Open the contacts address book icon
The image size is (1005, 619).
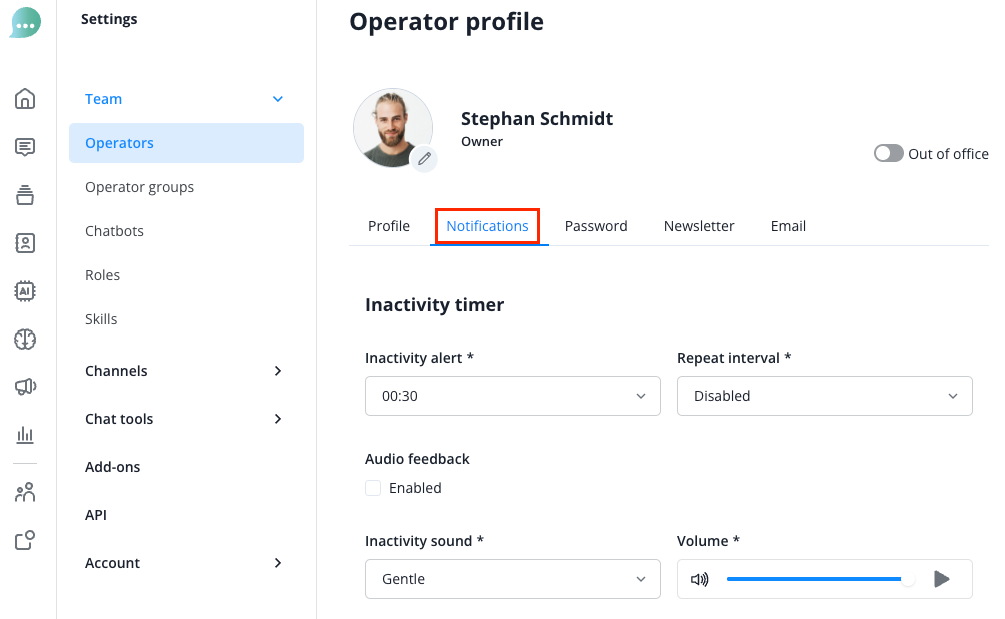point(25,243)
